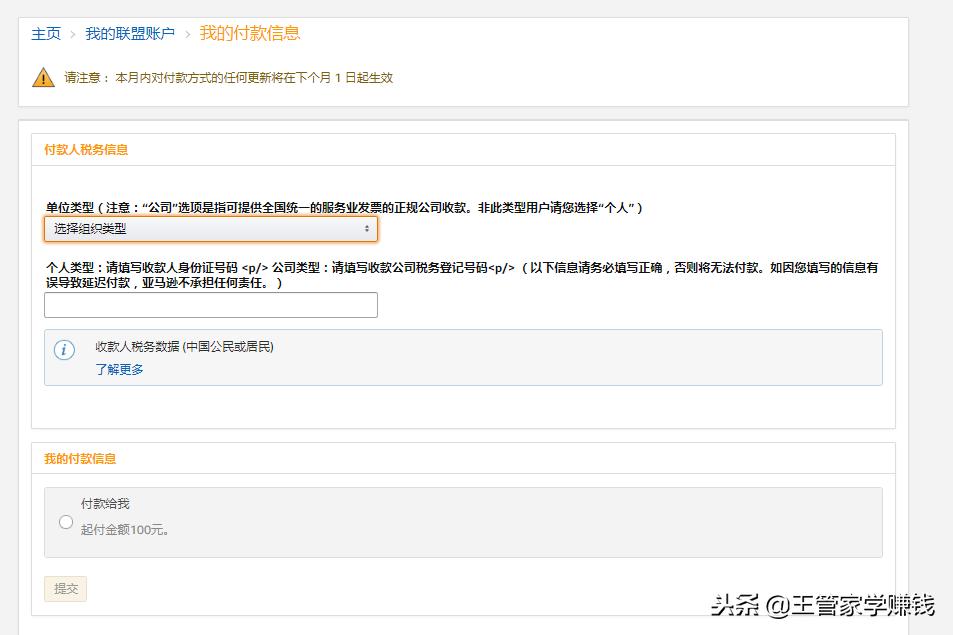
Task: Click the 我的付款信息 breadcrumb entry
Action: 245,32
